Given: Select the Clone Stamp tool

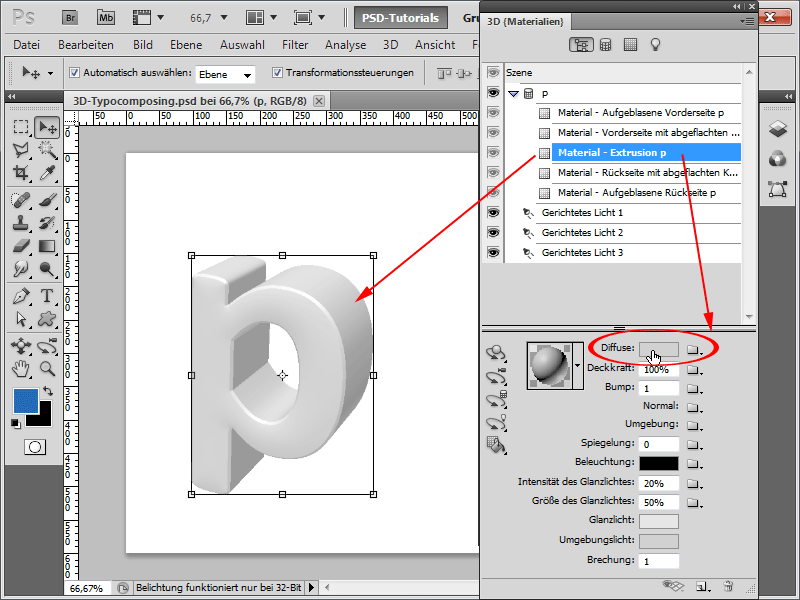Looking at the screenshot, I should point(20,223).
